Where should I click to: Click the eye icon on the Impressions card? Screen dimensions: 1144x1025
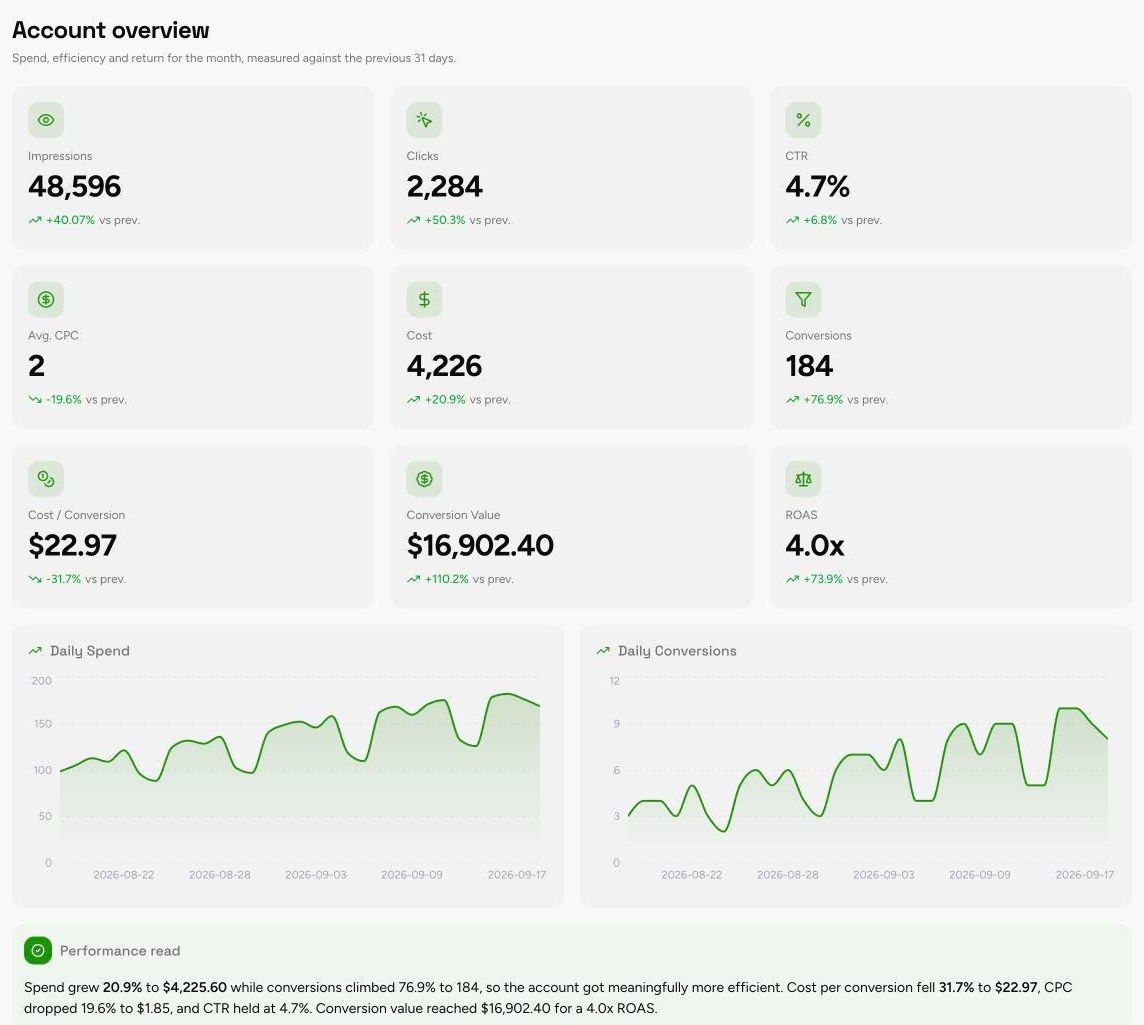[x=46, y=120]
